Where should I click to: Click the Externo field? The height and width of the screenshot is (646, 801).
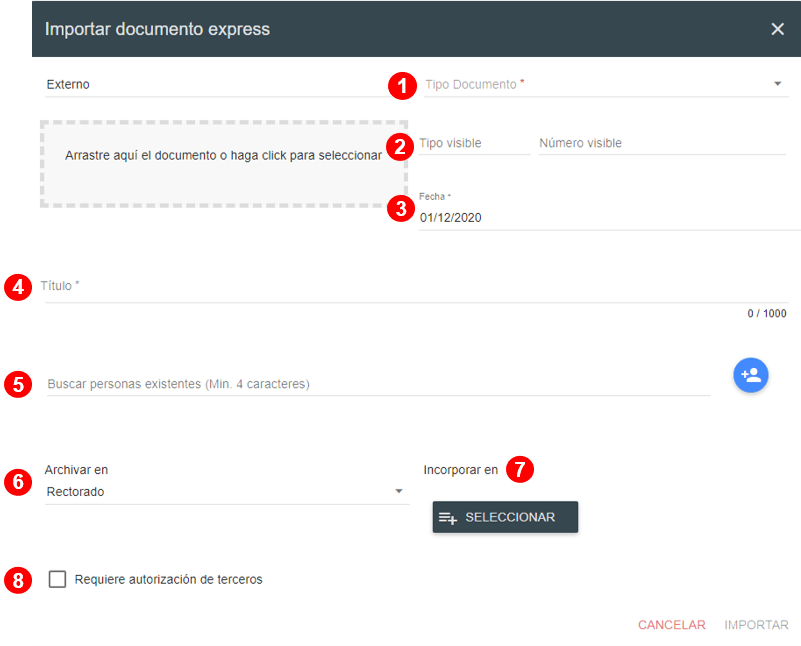217,84
